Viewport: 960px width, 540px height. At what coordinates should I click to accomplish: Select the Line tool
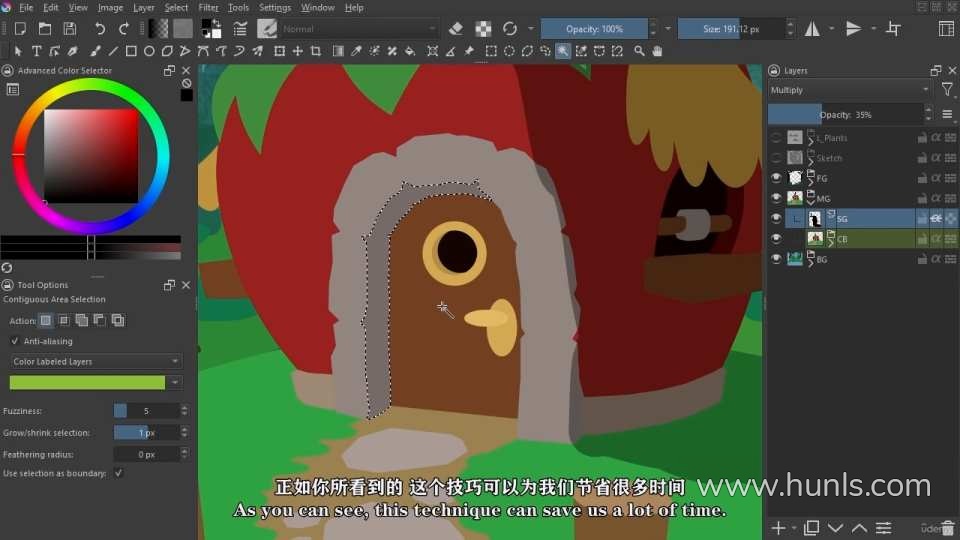113,51
